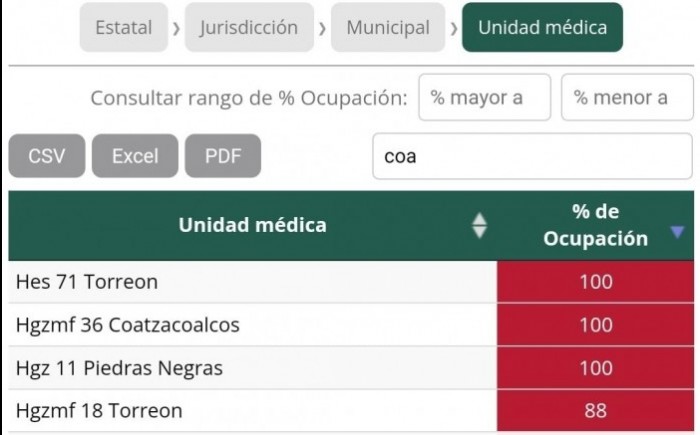Download table as PDF

click(223, 157)
